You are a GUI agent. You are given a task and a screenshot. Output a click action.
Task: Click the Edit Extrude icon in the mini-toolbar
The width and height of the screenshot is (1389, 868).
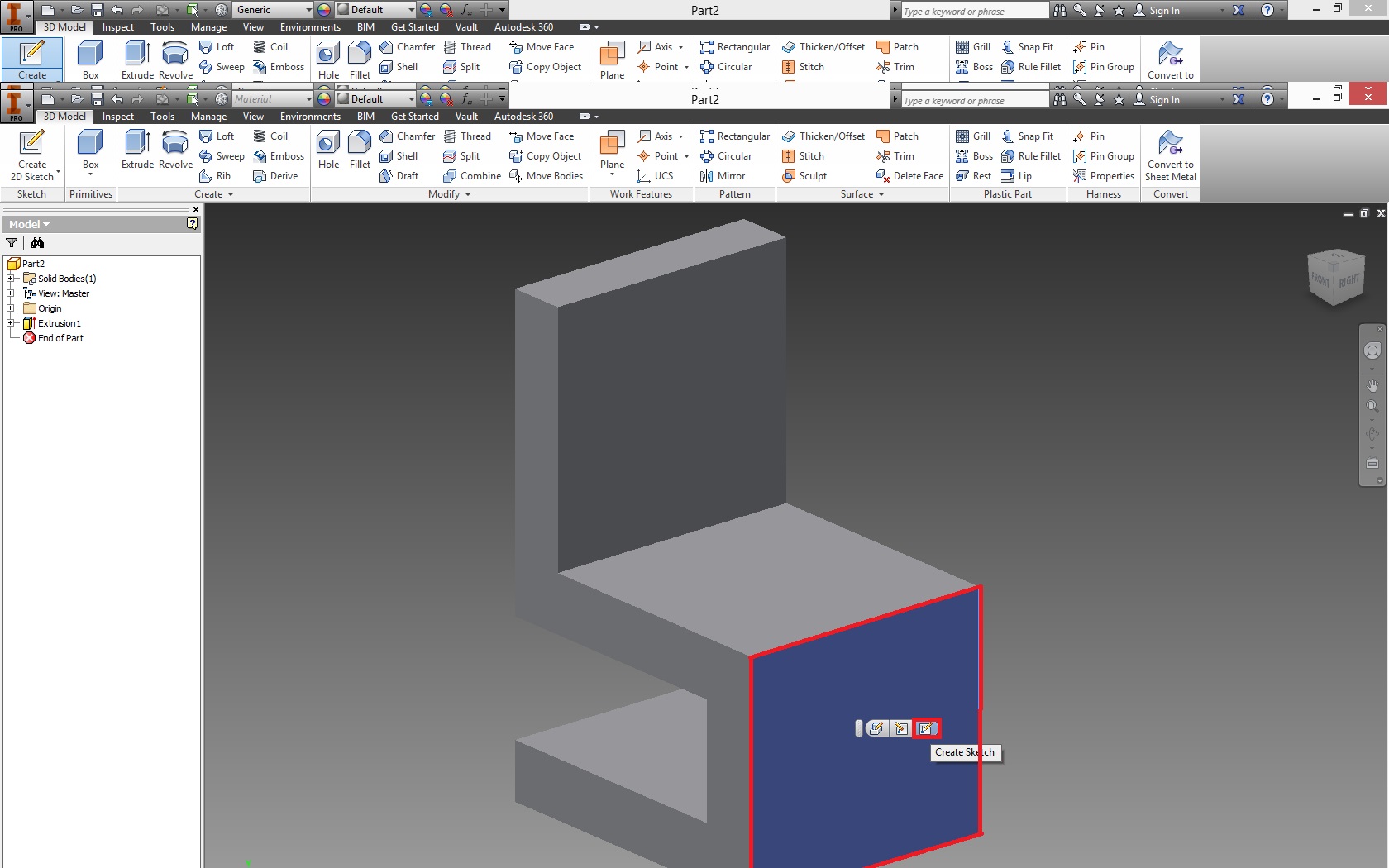876,728
